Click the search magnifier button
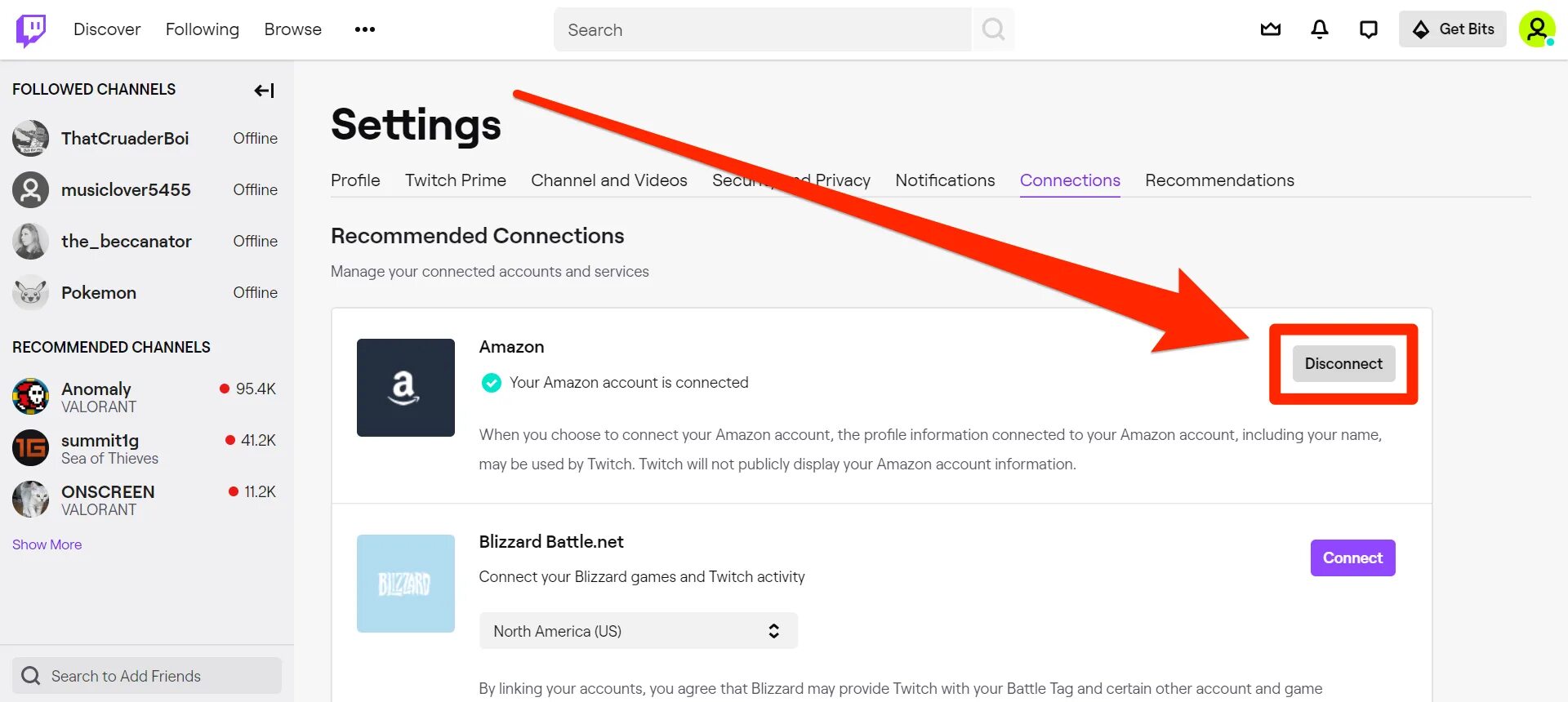Image resolution: width=1568 pixels, height=702 pixels. coord(993,29)
